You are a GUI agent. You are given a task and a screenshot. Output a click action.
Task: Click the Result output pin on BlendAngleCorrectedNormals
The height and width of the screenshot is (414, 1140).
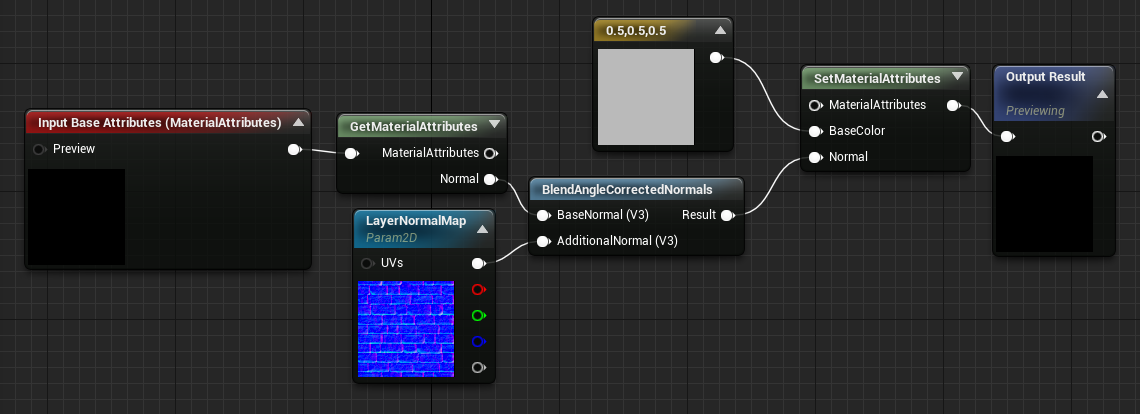click(x=727, y=215)
